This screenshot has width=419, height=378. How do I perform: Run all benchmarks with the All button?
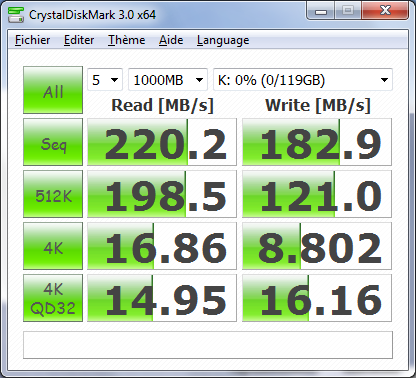(x=53, y=90)
